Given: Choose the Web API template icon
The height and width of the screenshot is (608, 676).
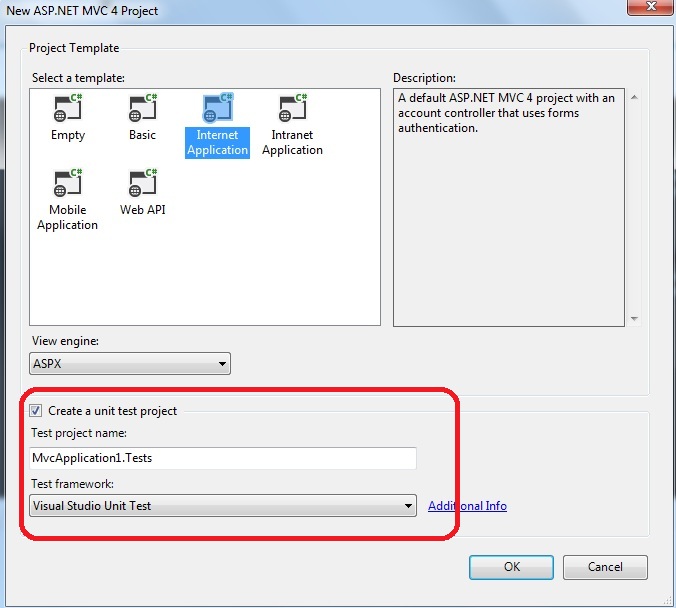Looking at the screenshot, I should (143, 183).
